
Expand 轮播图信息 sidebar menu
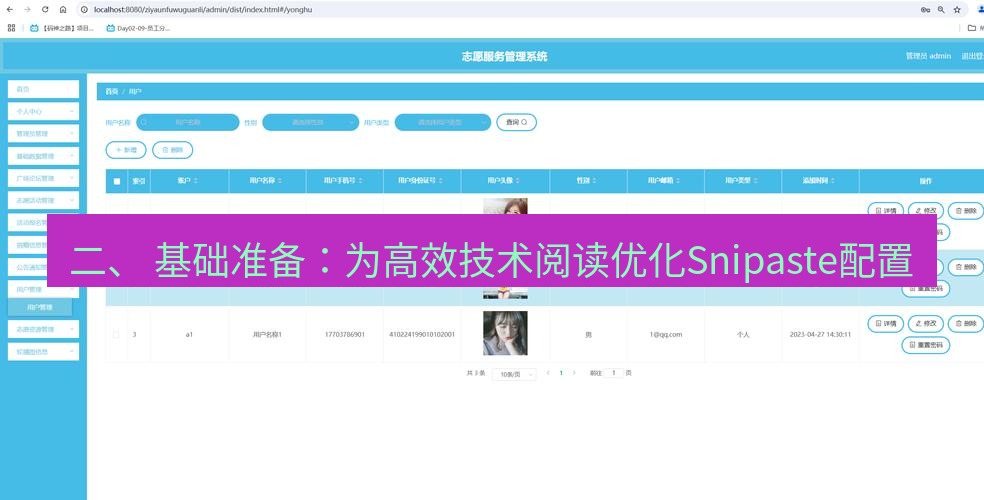tap(43, 351)
